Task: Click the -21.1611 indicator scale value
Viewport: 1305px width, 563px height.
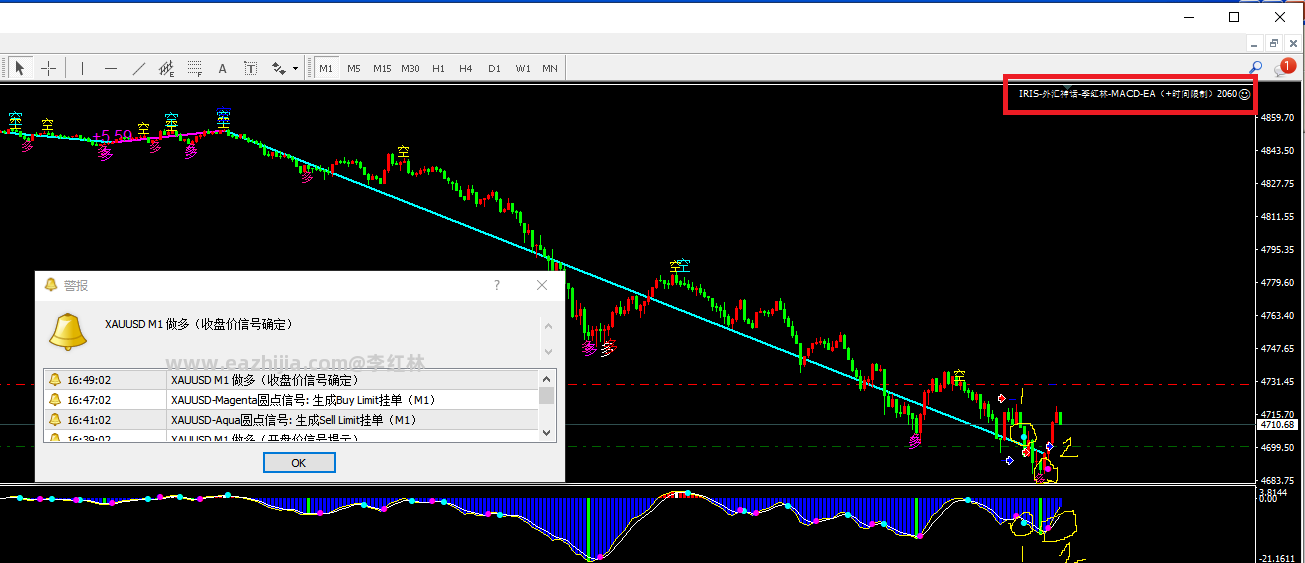Action: pyautogui.click(x=1278, y=558)
